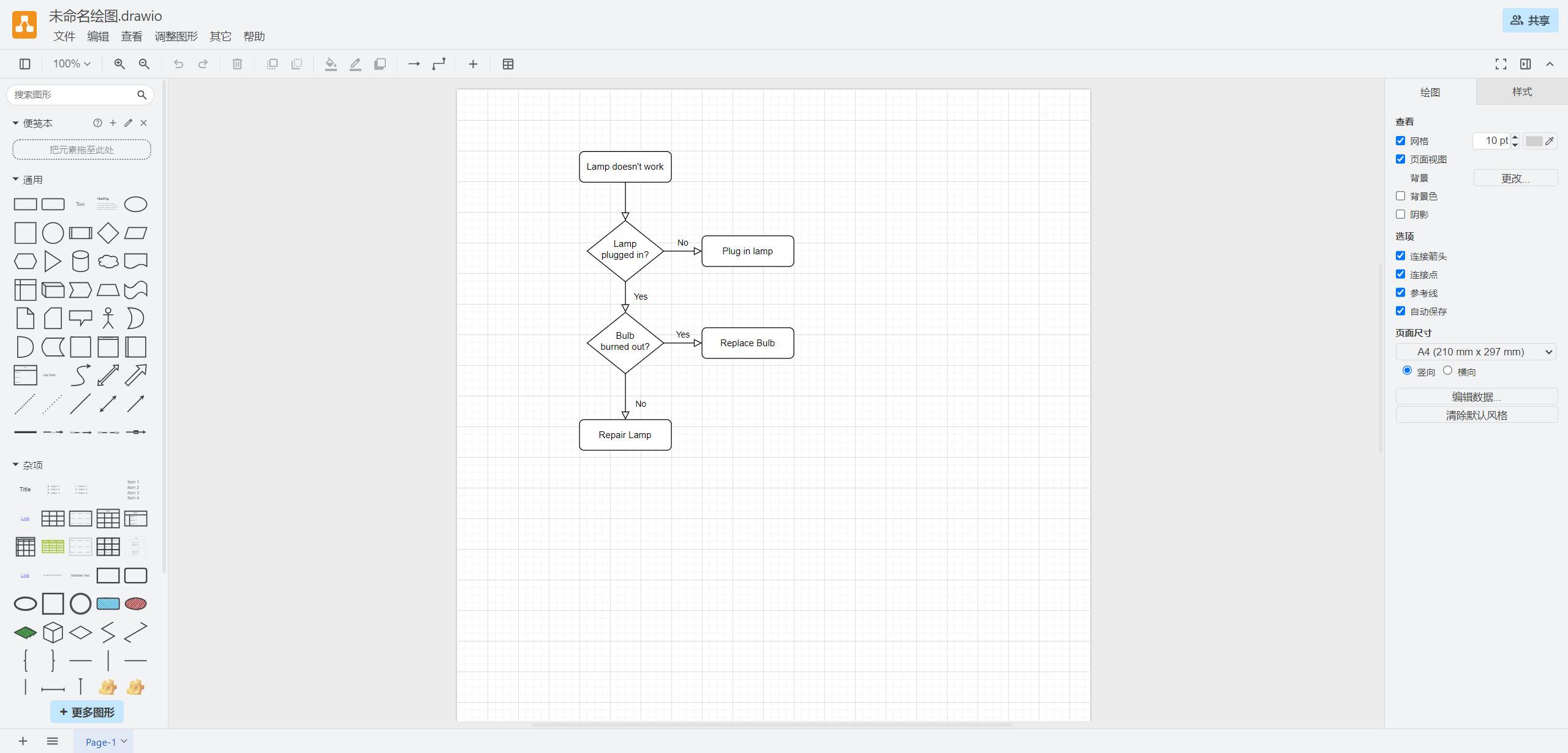Select the Line Color tool
The image size is (1568, 753).
pyautogui.click(x=355, y=64)
